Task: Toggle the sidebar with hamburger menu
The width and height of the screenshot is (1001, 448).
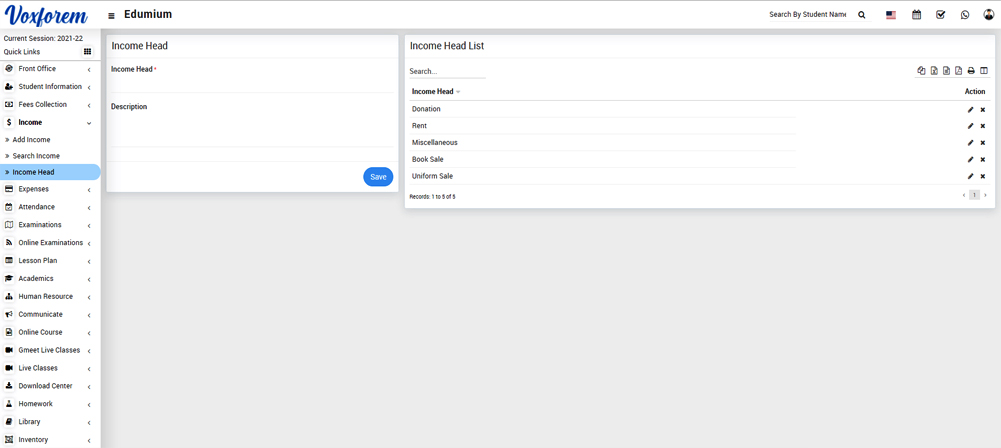Action: pyautogui.click(x=111, y=16)
